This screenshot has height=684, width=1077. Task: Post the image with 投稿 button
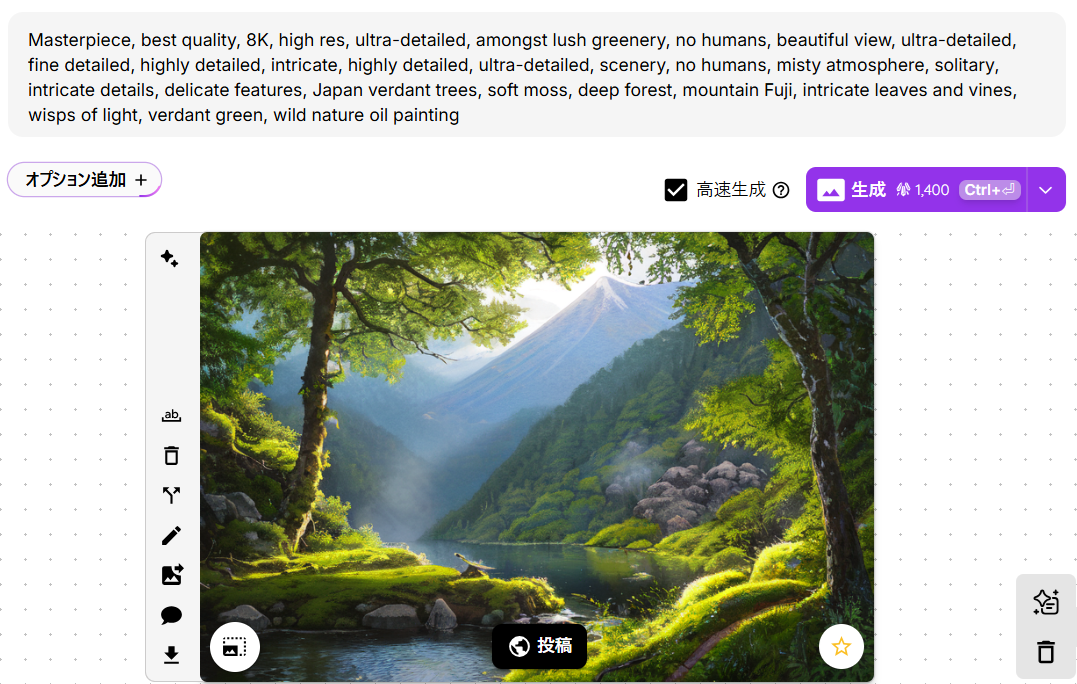[540, 646]
